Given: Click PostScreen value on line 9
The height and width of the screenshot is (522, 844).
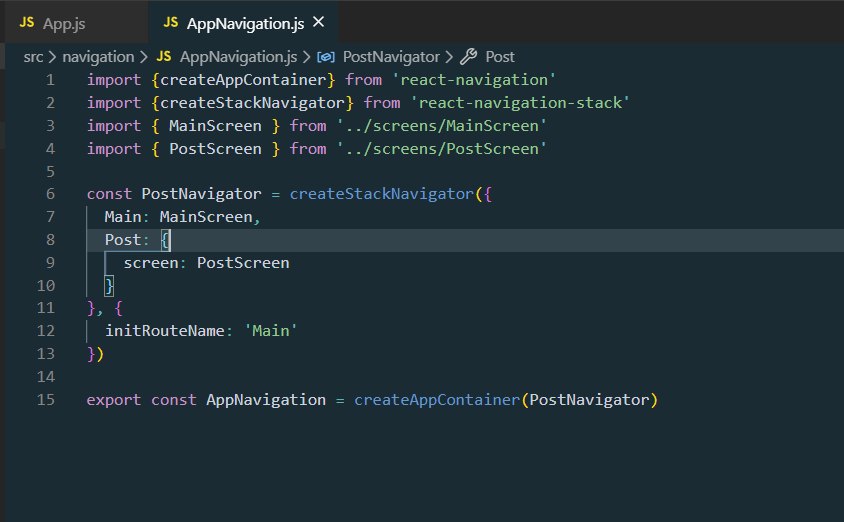Looking at the screenshot, I should click(x=243, y=263).
